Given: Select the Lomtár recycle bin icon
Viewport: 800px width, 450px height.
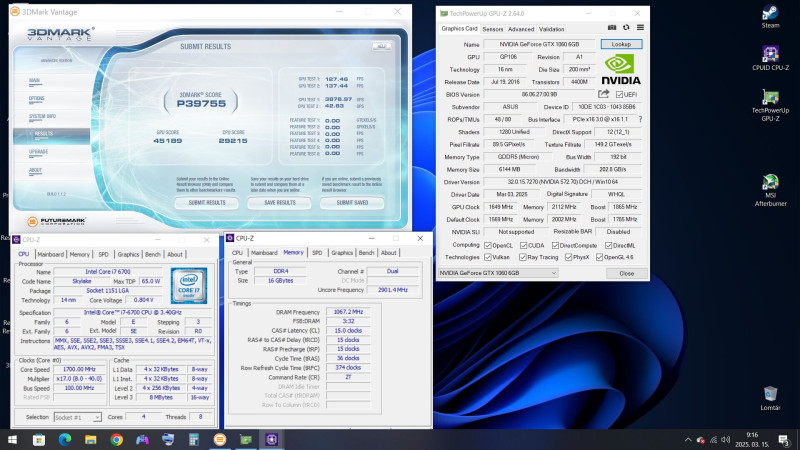Looking at the screenshot, I should pos(770,398).
